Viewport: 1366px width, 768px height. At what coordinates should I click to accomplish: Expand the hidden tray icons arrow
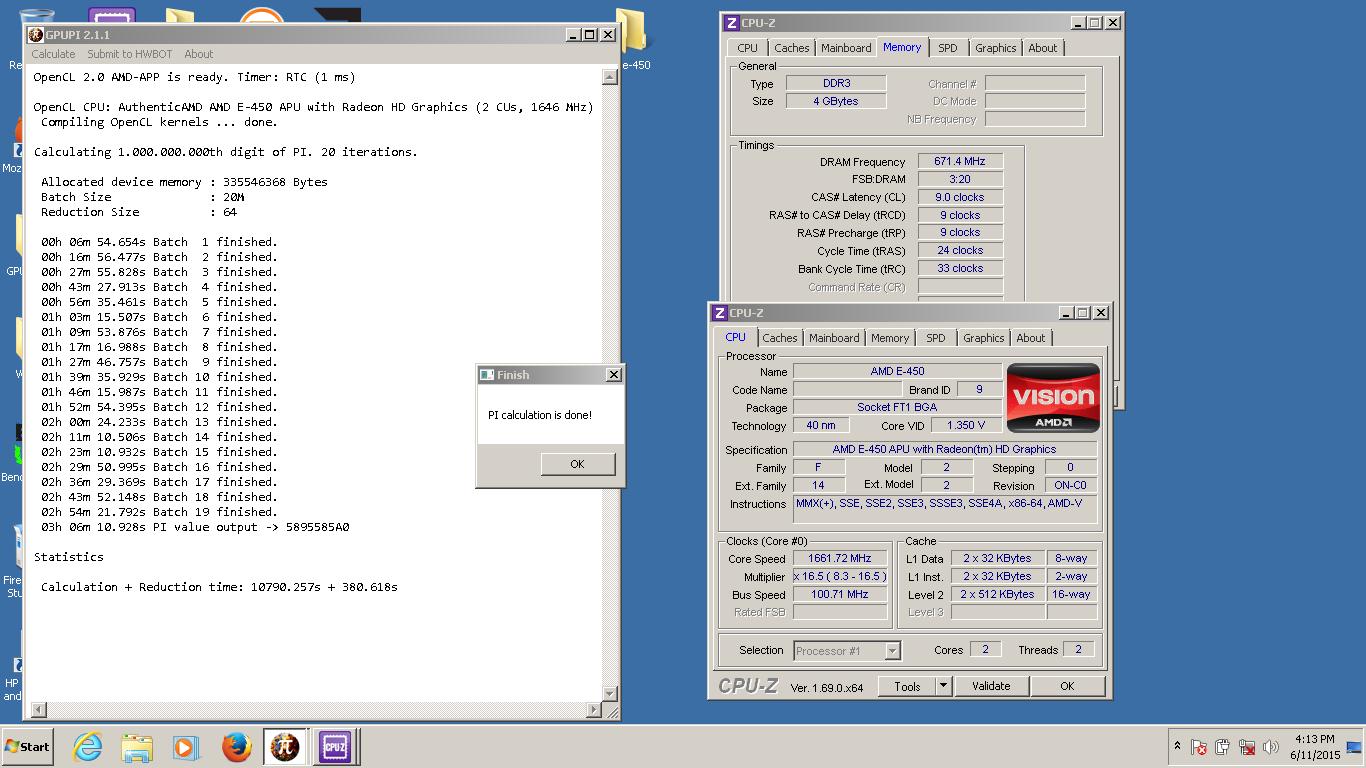tap(1177, 746)
